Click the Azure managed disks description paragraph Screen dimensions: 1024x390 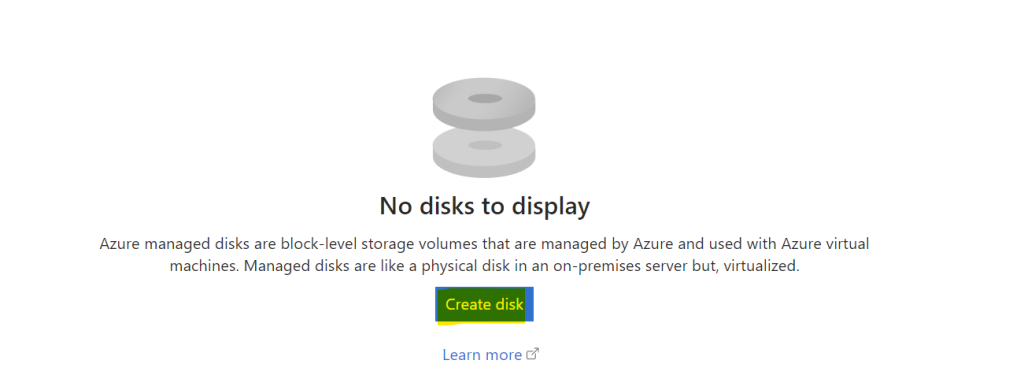point(485,255)
